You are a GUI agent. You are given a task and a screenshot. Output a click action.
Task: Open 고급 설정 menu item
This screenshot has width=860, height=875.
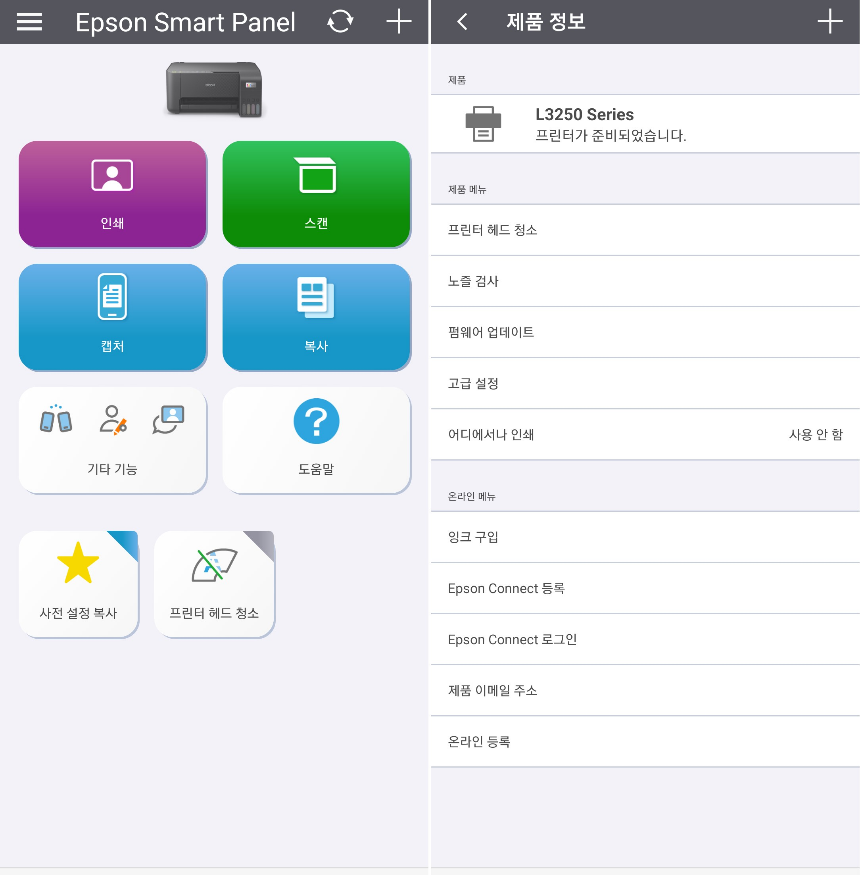click(645, 383)
